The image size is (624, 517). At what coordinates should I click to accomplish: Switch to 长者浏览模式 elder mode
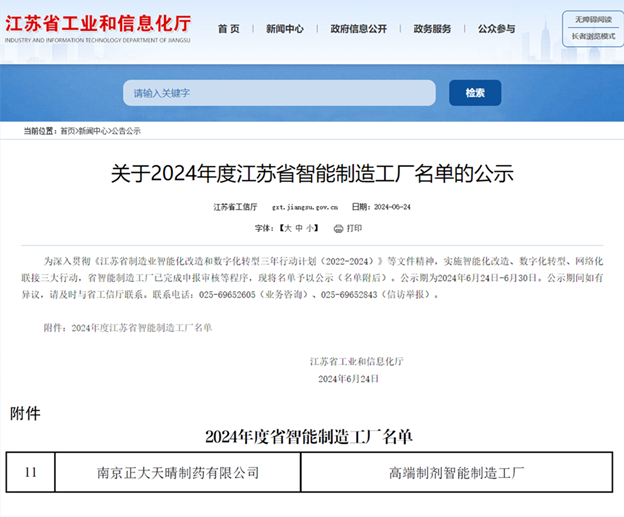[591, 37]
